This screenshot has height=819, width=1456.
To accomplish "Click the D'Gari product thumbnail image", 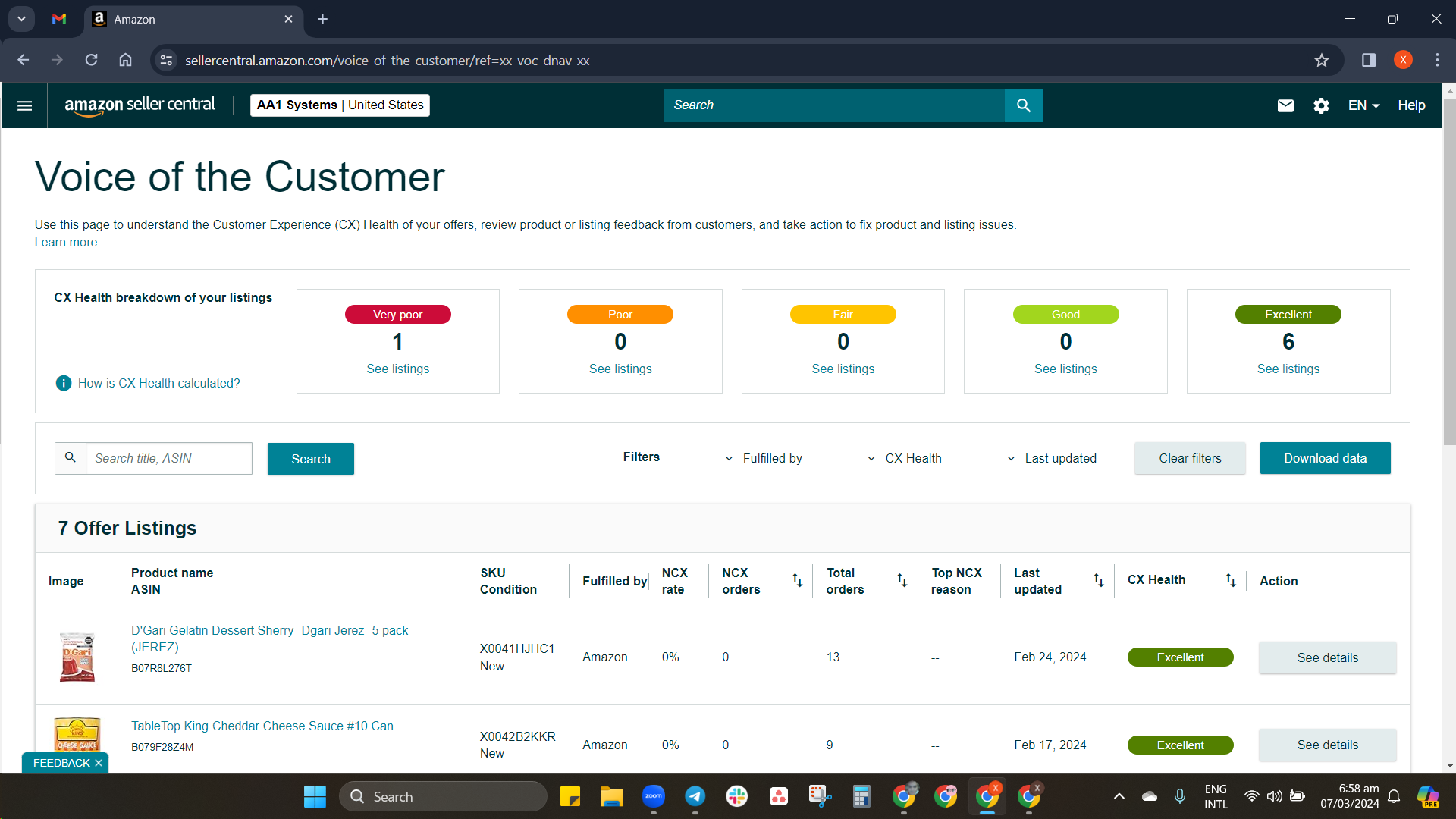I will tap(77, 657).
